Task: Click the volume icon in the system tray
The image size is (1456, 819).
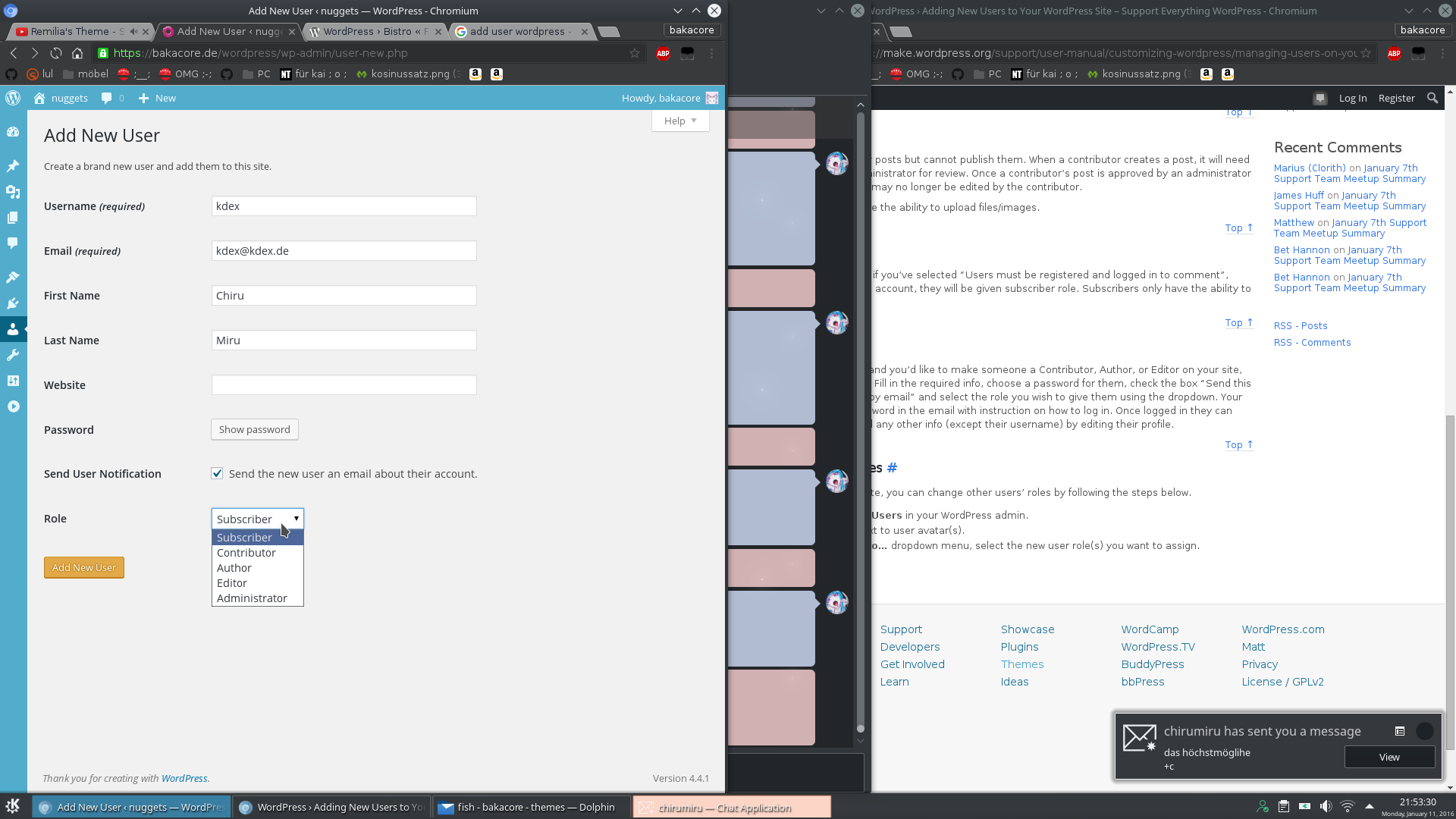Action: (x=1326, y=806)
